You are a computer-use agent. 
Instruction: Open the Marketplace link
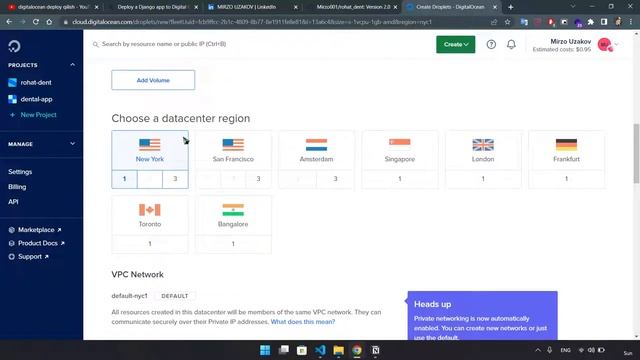35,230
